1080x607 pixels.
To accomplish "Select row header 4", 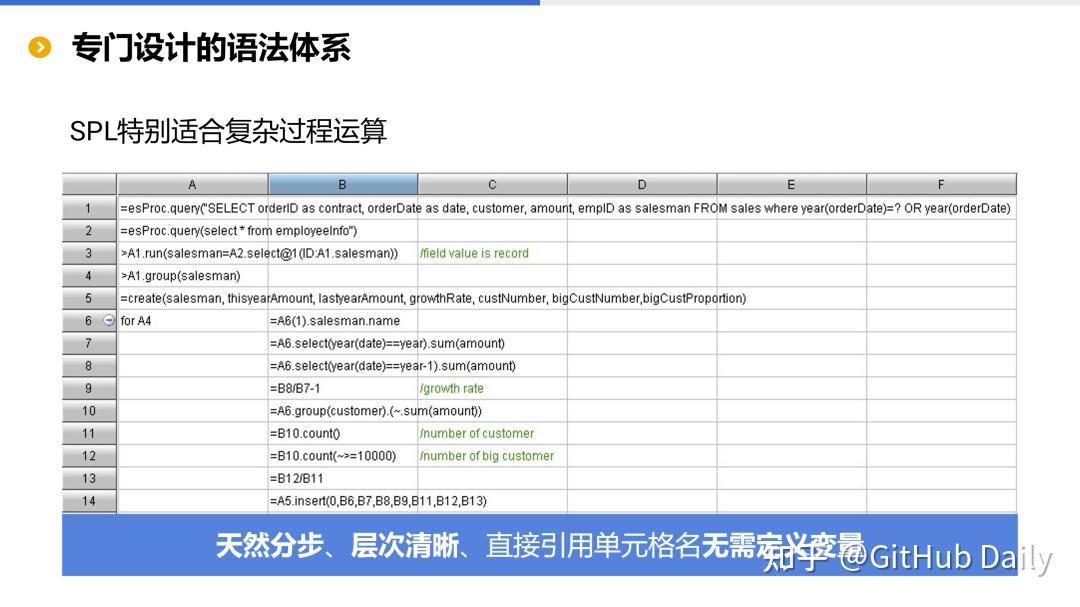I will click(x=89, y=276).
